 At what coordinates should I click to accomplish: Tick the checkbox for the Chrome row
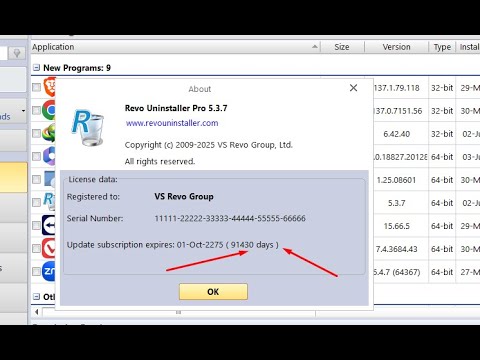click(36, 110)
